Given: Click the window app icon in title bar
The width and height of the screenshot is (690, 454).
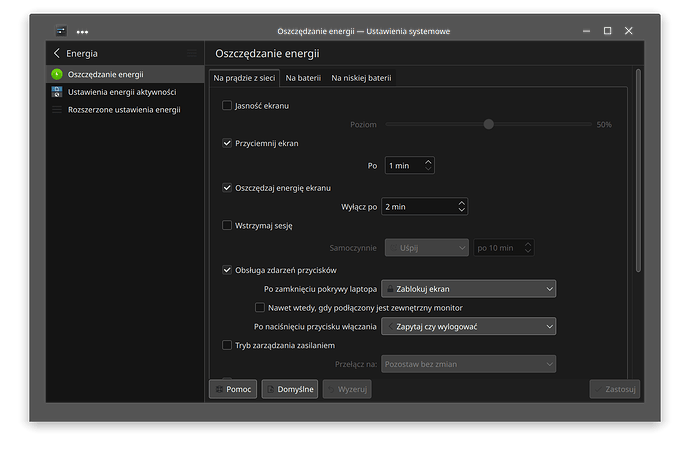Looking at the screenshot, I should 61,31.
